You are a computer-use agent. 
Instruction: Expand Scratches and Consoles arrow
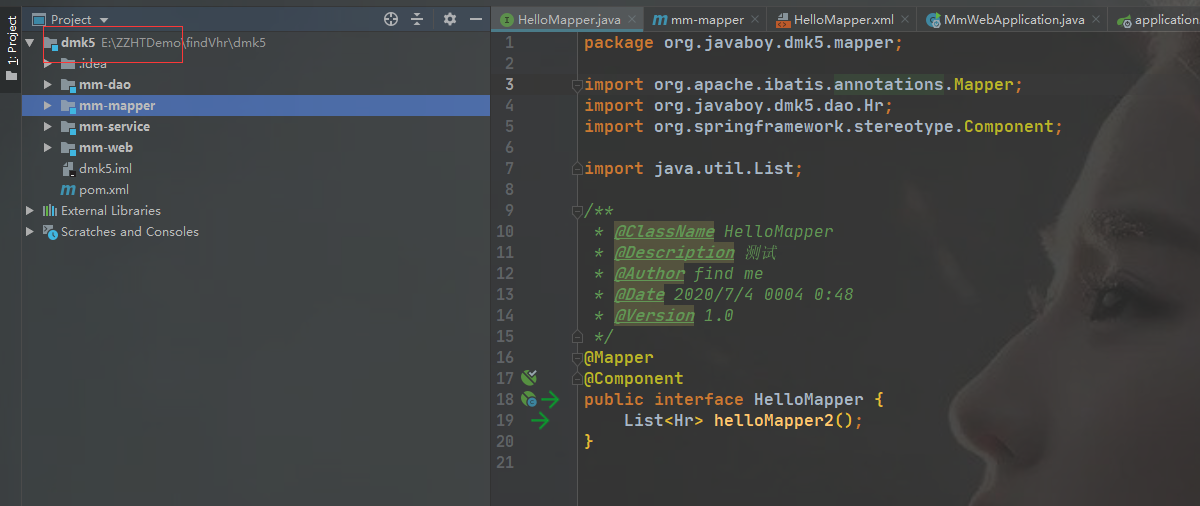click(x=30, y=232)
